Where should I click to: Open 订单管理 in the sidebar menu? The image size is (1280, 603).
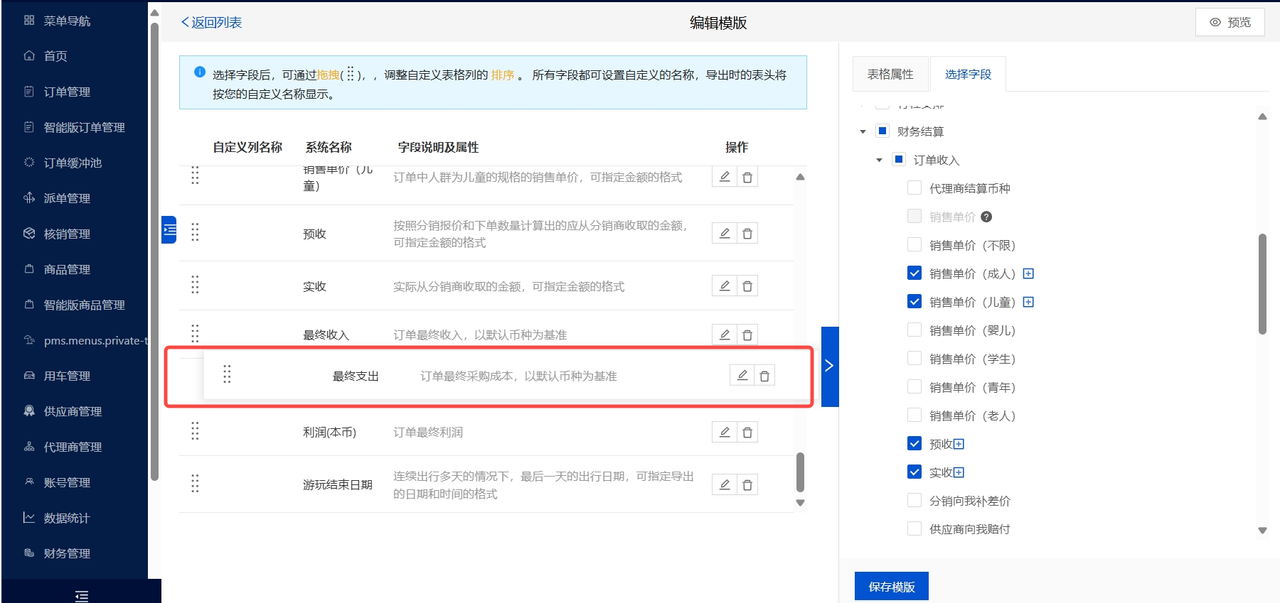coord(67,92)
